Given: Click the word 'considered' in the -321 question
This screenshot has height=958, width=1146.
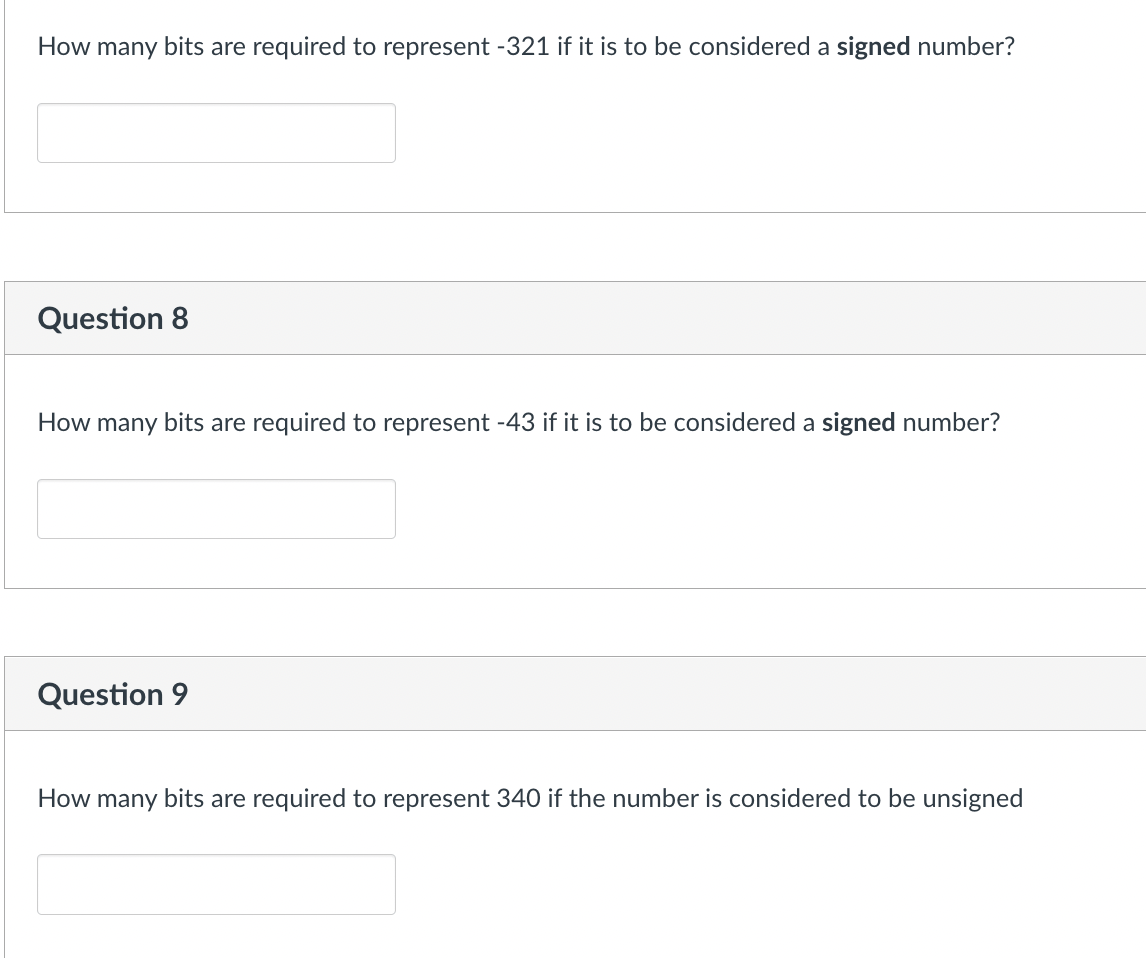Looking at the screenshot, I should (x=749, y=46).
